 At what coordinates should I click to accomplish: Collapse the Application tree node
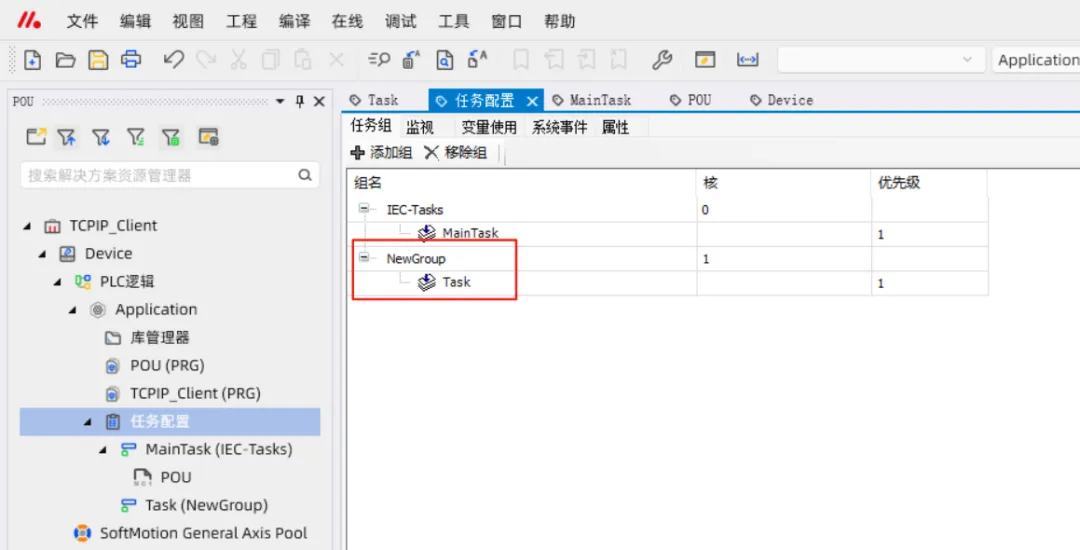click(72, 310)
